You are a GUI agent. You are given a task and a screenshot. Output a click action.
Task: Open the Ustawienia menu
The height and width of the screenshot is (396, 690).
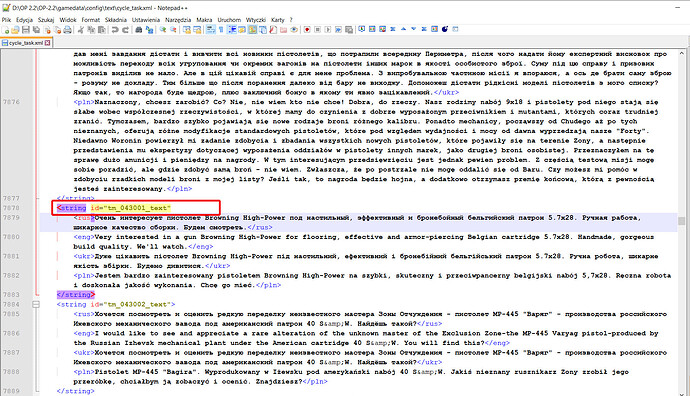point(146,20)
